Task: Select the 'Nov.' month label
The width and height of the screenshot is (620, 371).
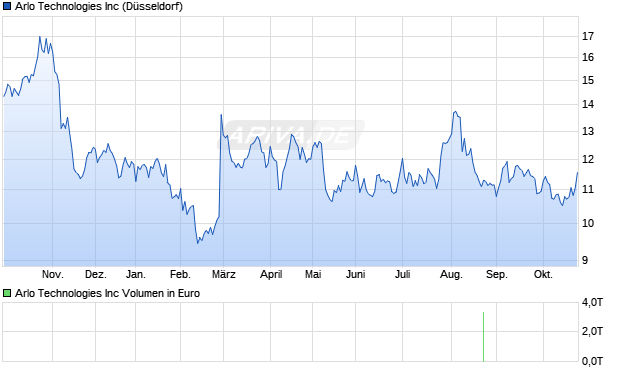Action: click(x=53, y=274)
